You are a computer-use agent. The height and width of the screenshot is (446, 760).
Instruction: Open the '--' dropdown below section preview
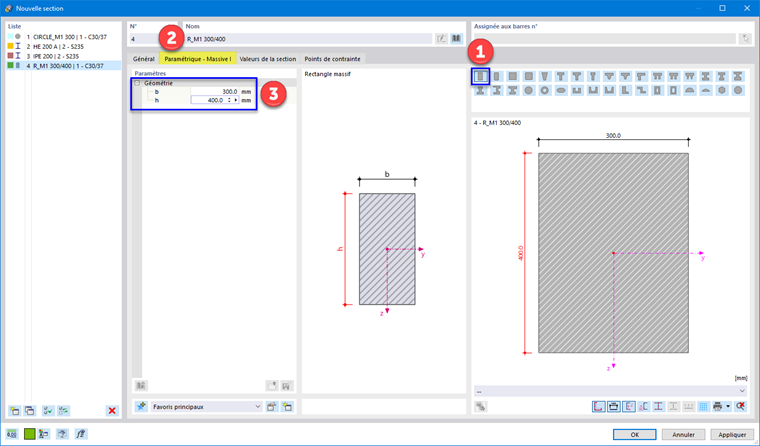(610, 391)
